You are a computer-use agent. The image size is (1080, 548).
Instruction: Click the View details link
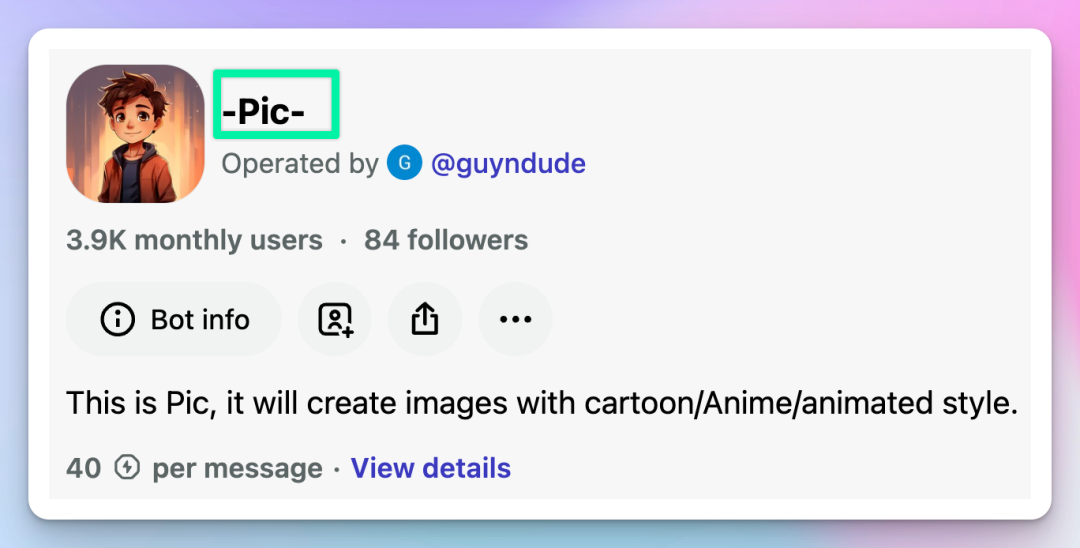click(x=430, y=468)
